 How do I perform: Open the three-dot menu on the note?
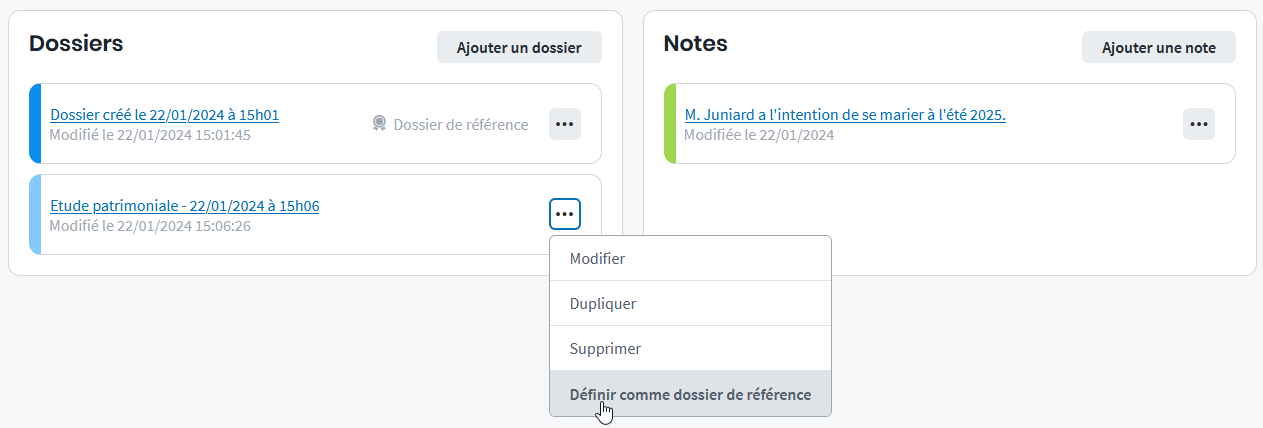coord(1199,124)
